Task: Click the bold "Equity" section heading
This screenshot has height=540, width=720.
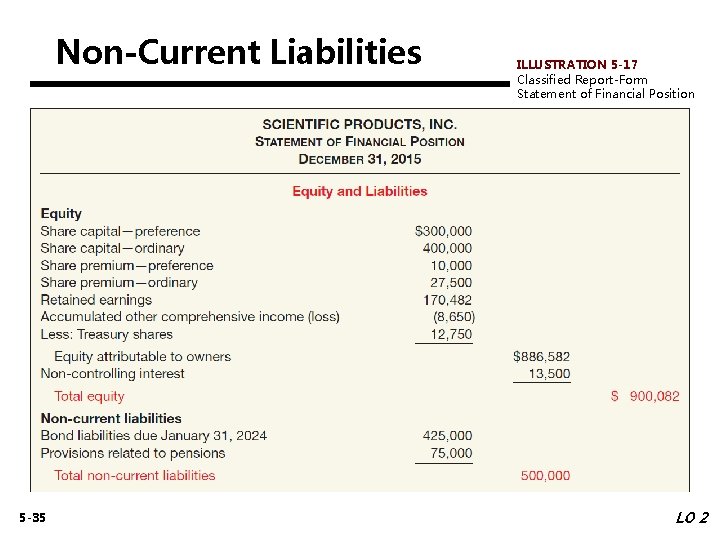Action: pyautogui.click(x=61, y=213)
